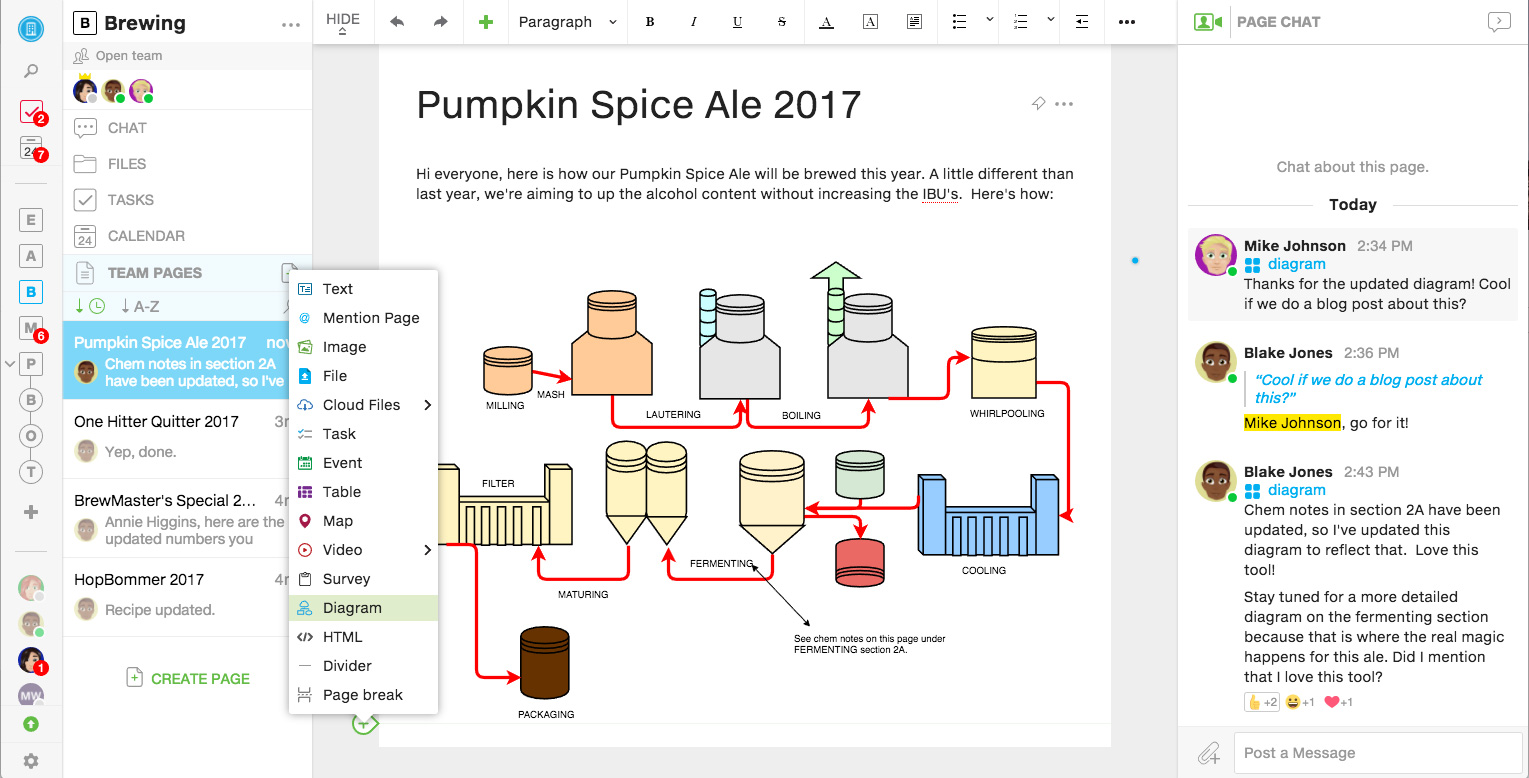Toggle italic formatting
The width and height of the screenshot is (1529, 778).
tap(693, 22)
